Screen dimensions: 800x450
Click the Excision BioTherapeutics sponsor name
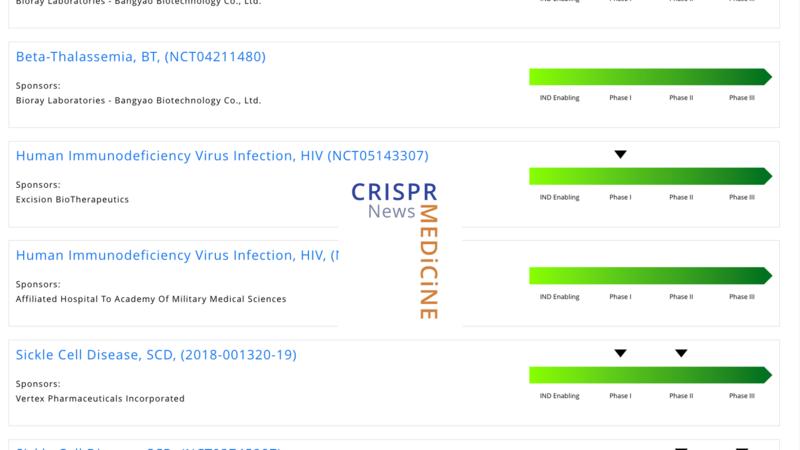72,200
